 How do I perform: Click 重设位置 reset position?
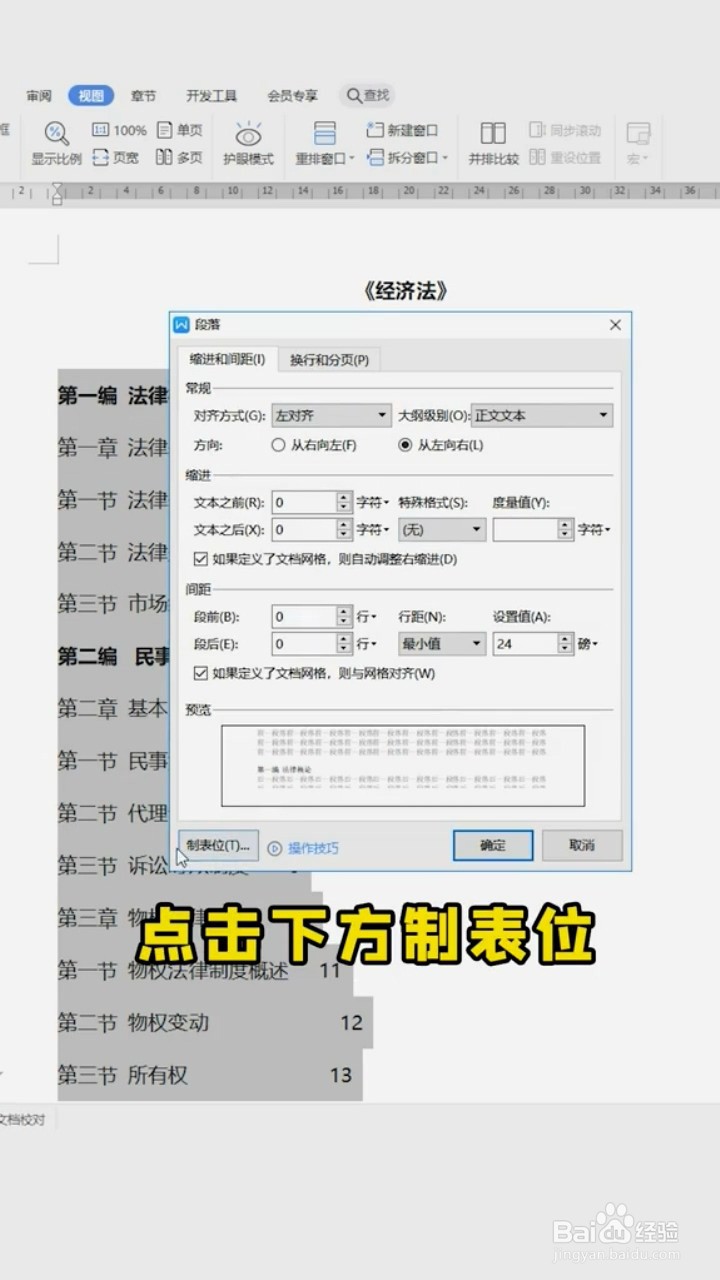(565, 158)
